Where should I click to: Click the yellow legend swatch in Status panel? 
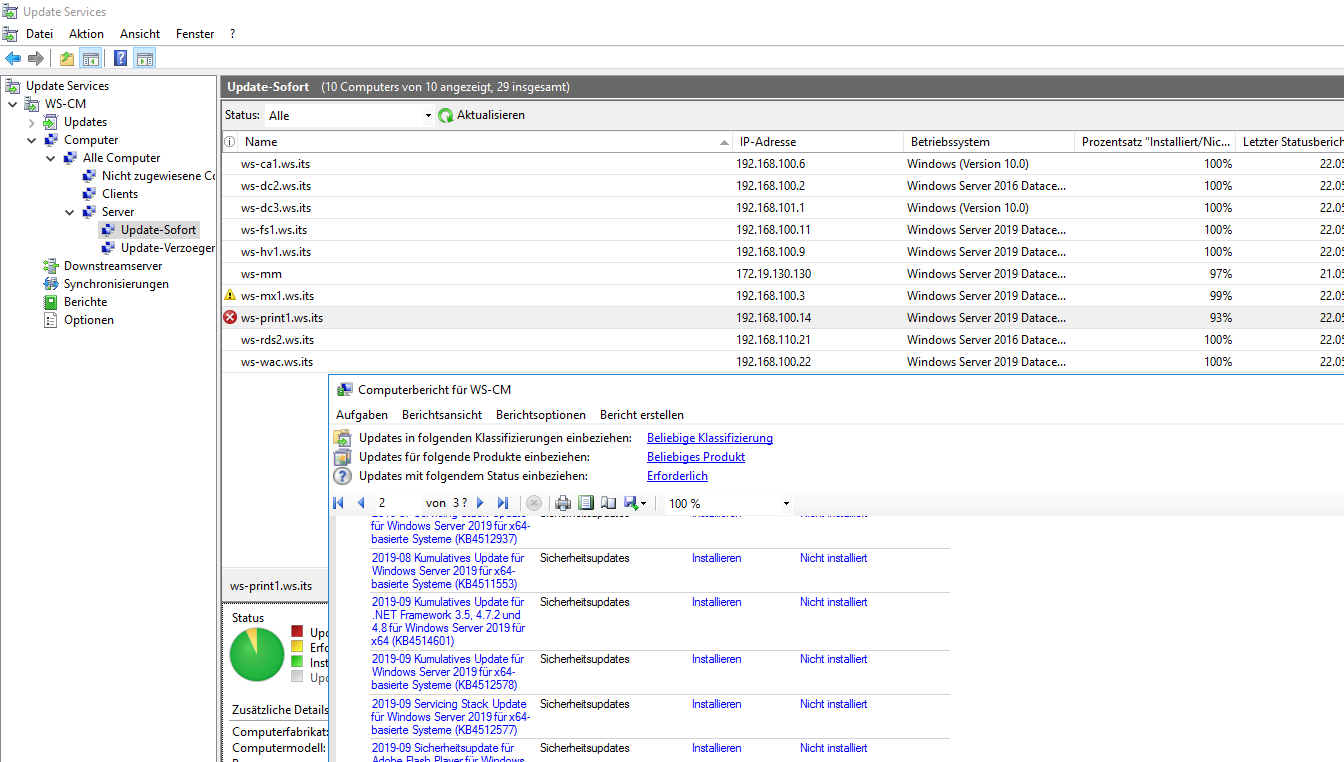tap(296, 647)
